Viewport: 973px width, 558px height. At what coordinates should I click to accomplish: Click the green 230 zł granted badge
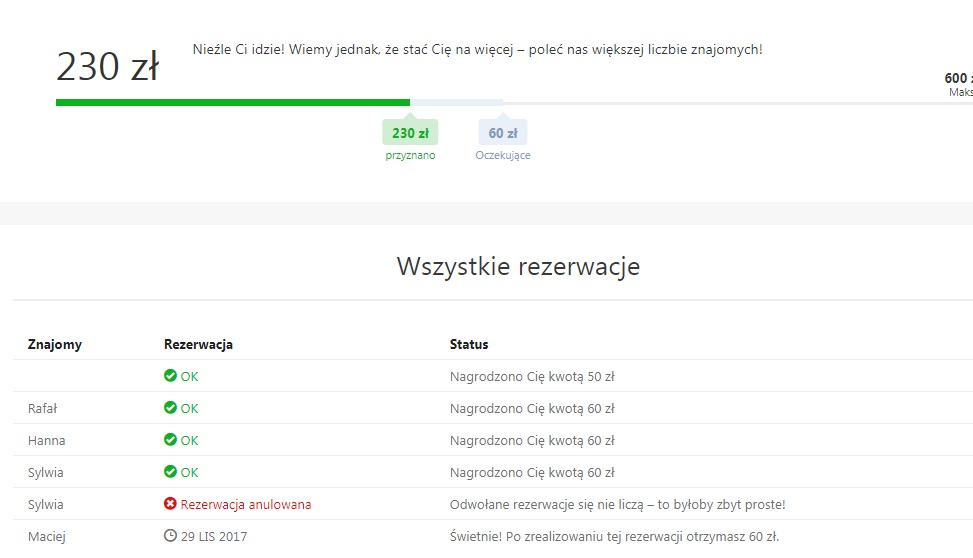[410, 133]
